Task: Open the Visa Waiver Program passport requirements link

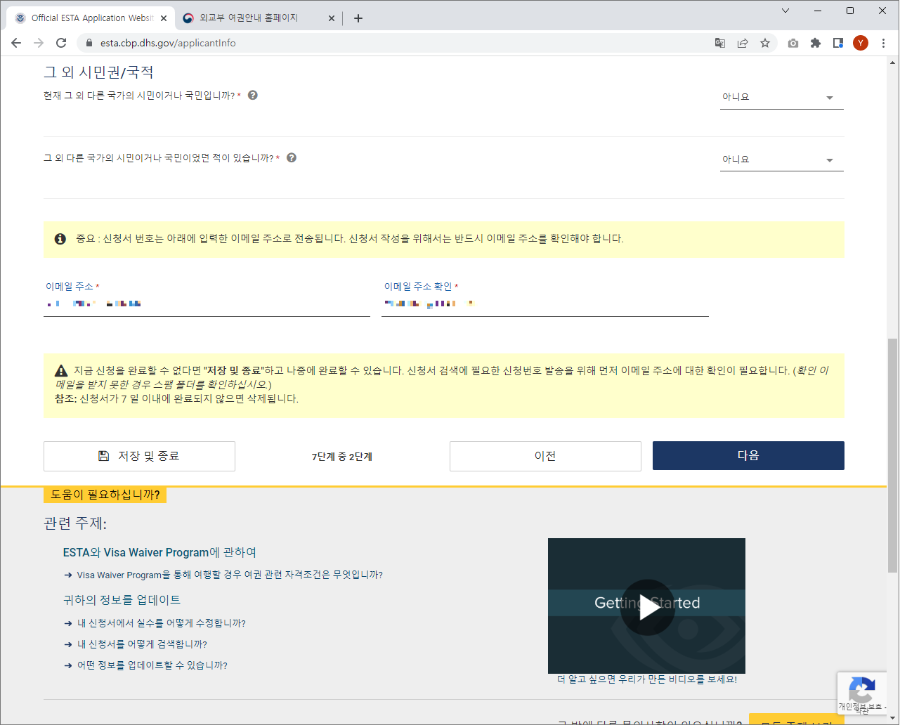Action: click(x=230, y=575)
